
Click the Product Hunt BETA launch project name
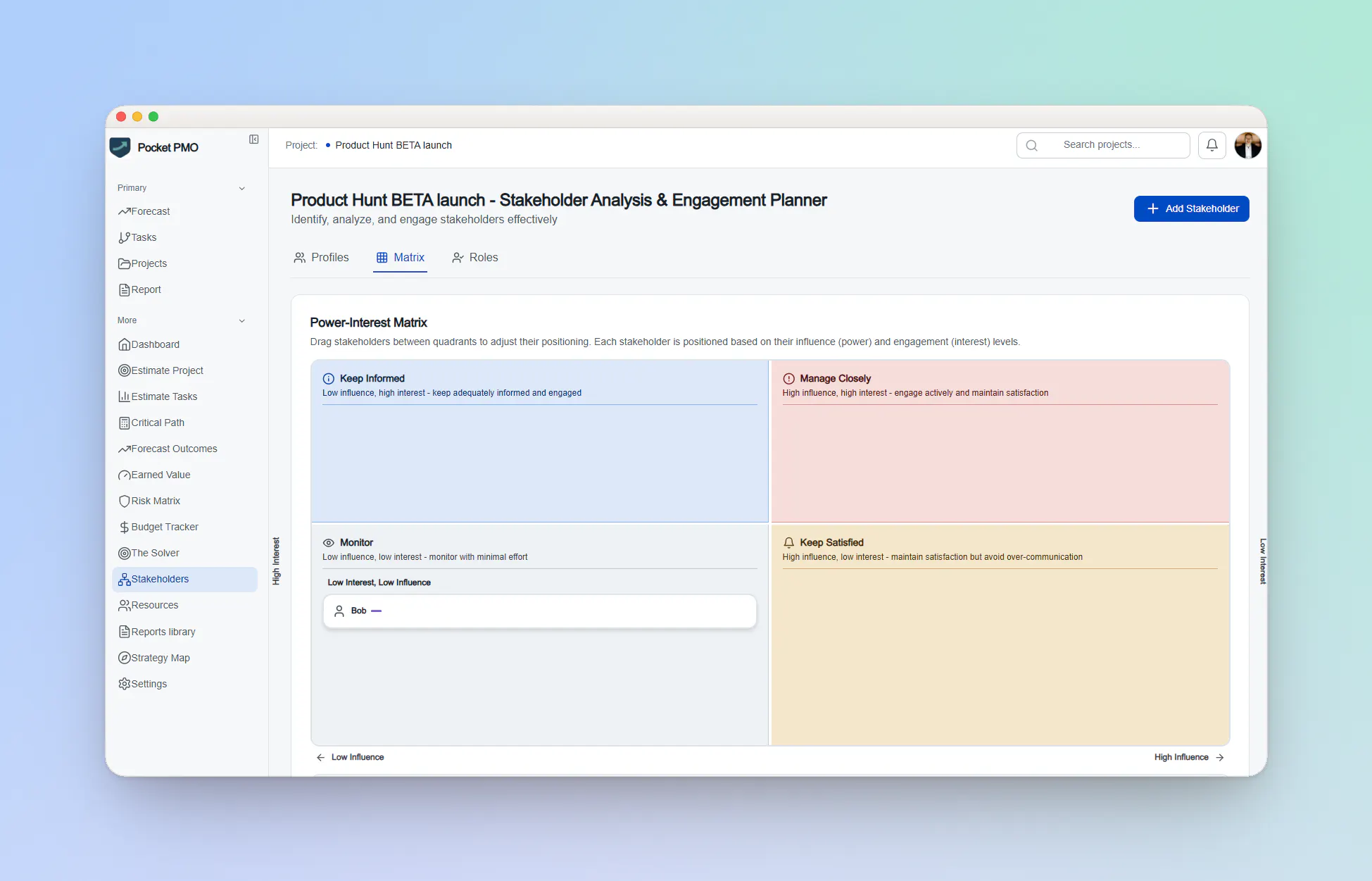pos(394,145)
